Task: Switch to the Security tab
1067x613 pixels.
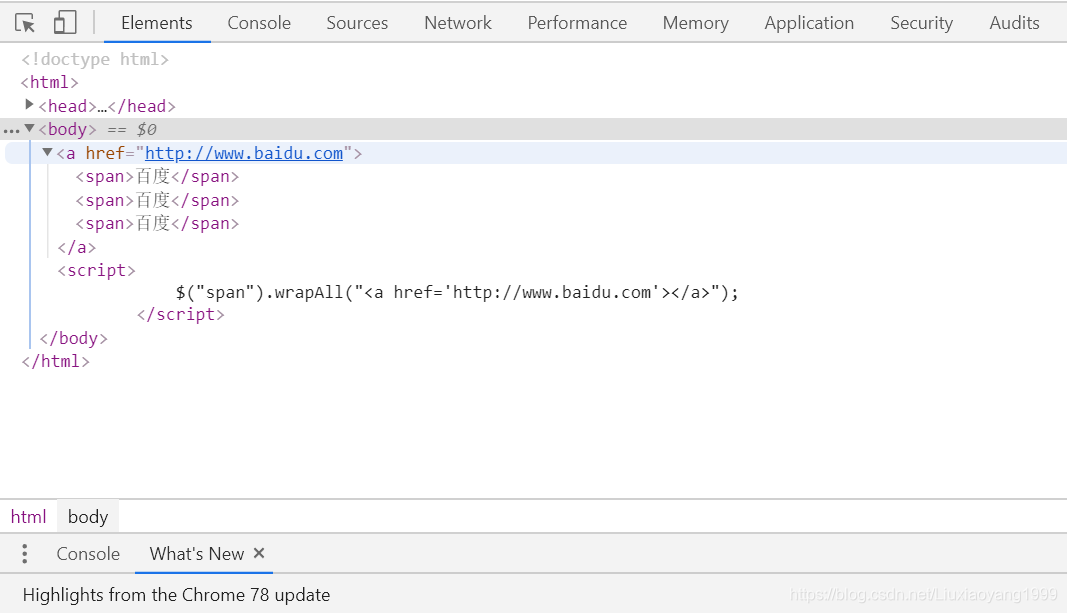Action: [x=921, y=23]
